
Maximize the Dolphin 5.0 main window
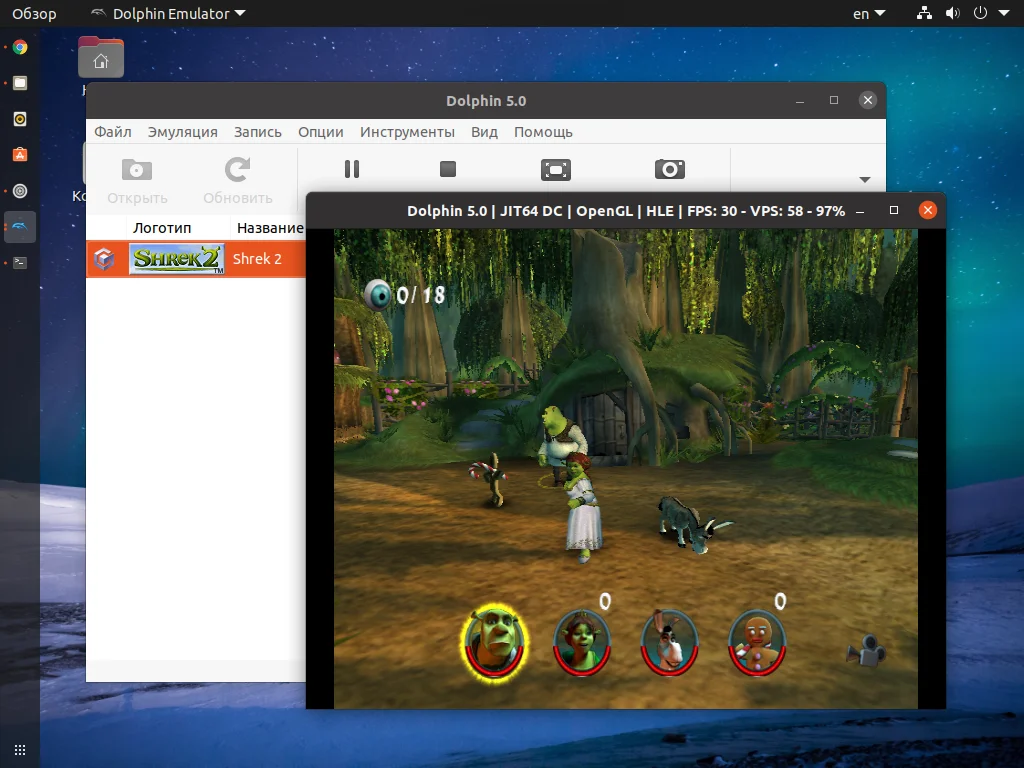coord(834,100)
